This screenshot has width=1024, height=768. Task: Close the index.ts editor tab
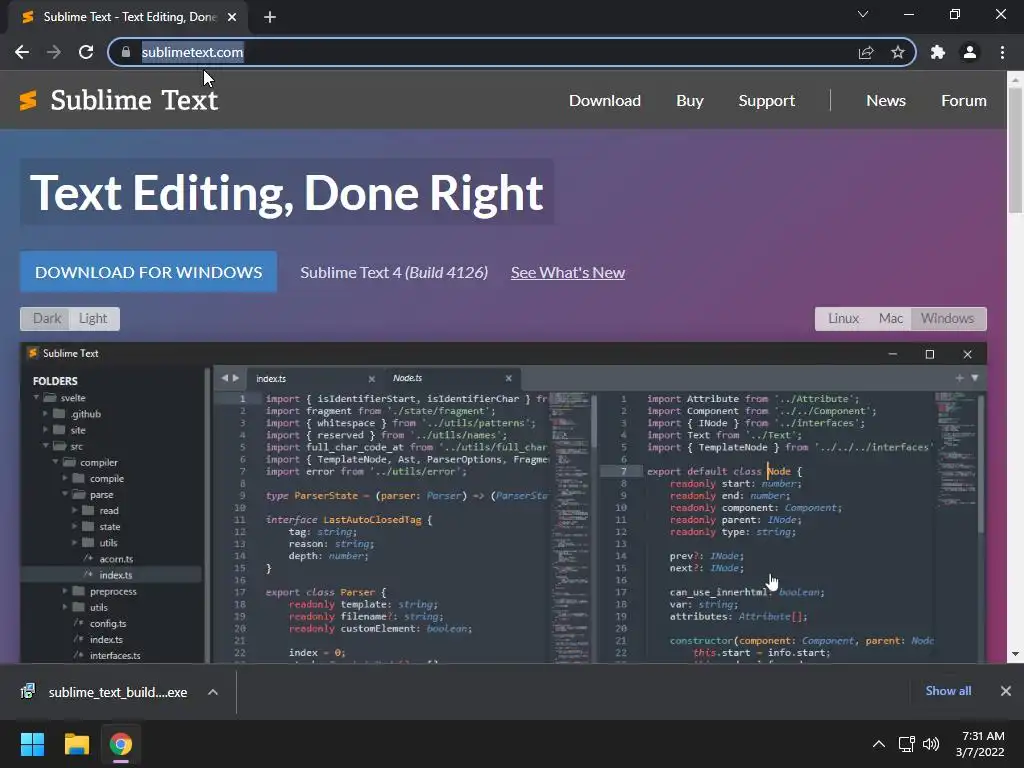(372, 379)
